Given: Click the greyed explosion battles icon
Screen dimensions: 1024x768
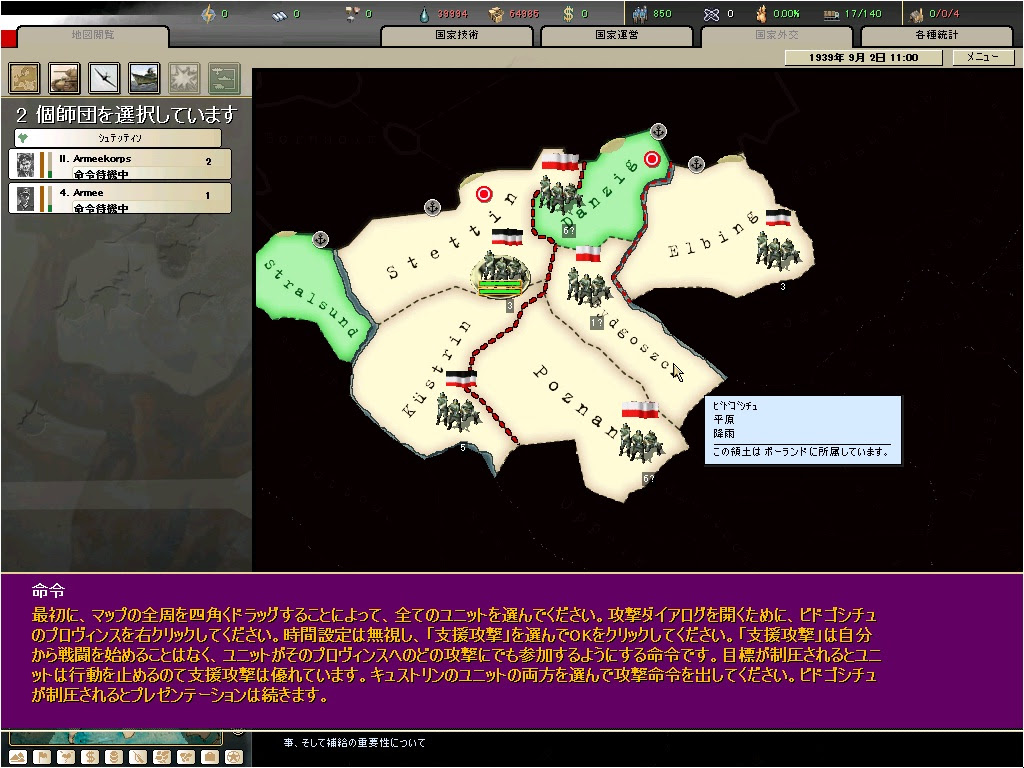Looking at the screenshot, I should click(x=184, y=78).
